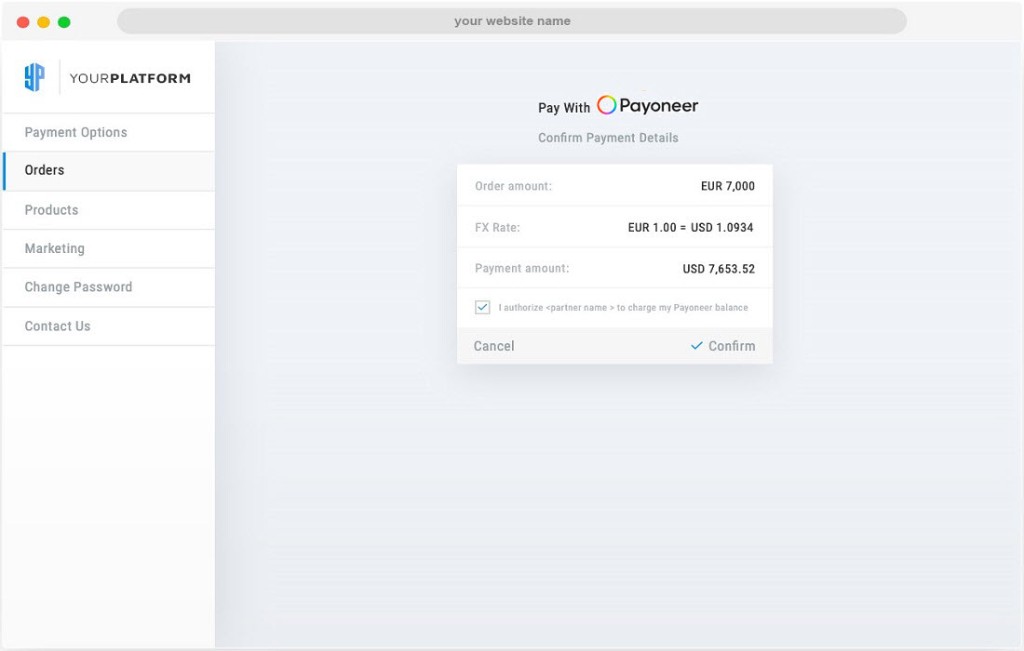Viewport: 1024px width, 651px height.
Task: Select the EUR 7,000 order amount
Action: point(728,186)
